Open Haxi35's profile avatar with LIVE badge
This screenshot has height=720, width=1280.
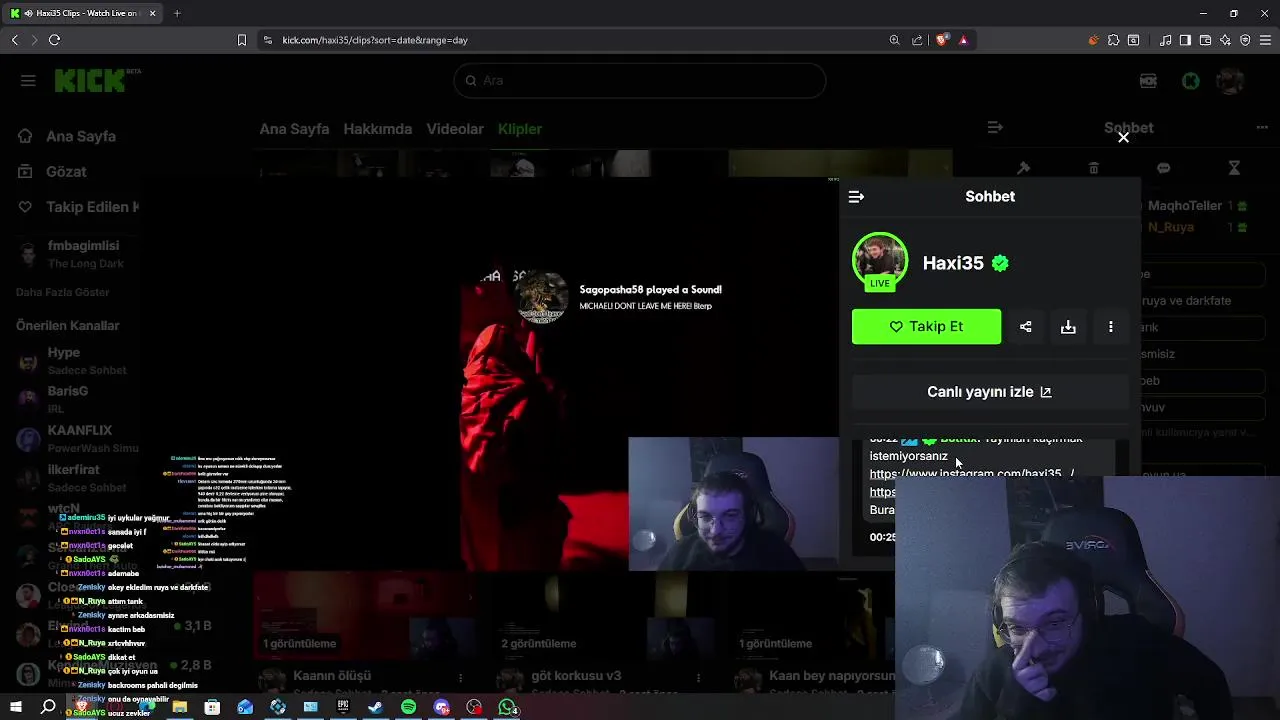(880, 261)
